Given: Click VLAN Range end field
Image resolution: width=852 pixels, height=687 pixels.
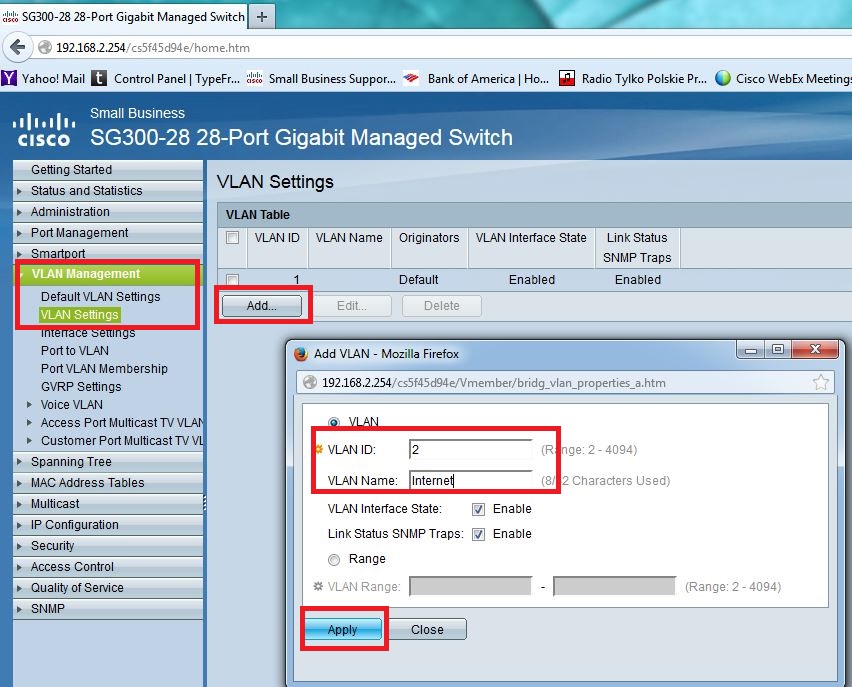Looking at the screenshot, I should click(x=615, y=586).
